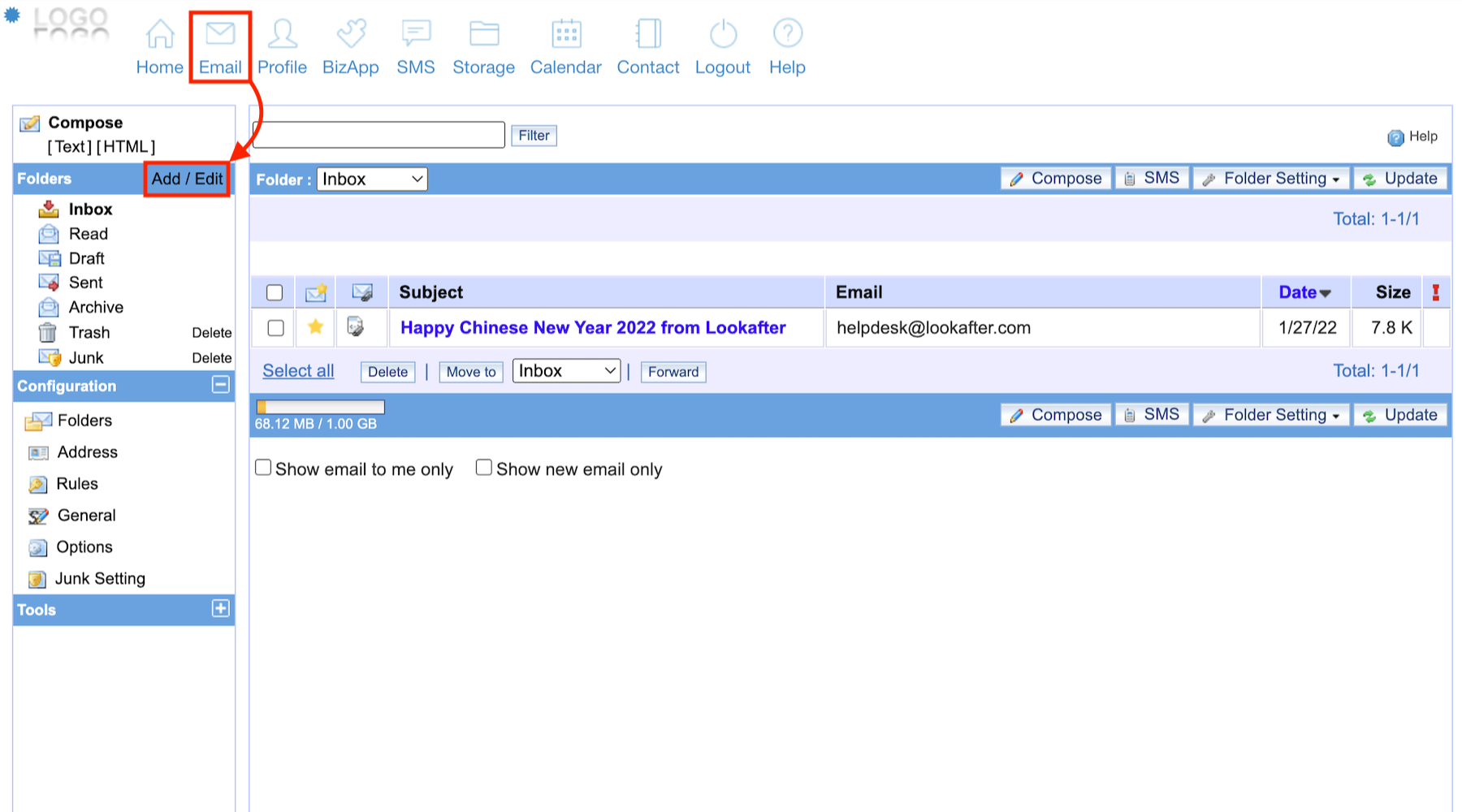Viewport: 1462px width, 812px height.
Task: Click the storage usage progress bar
Action: (x=320, y=407)
